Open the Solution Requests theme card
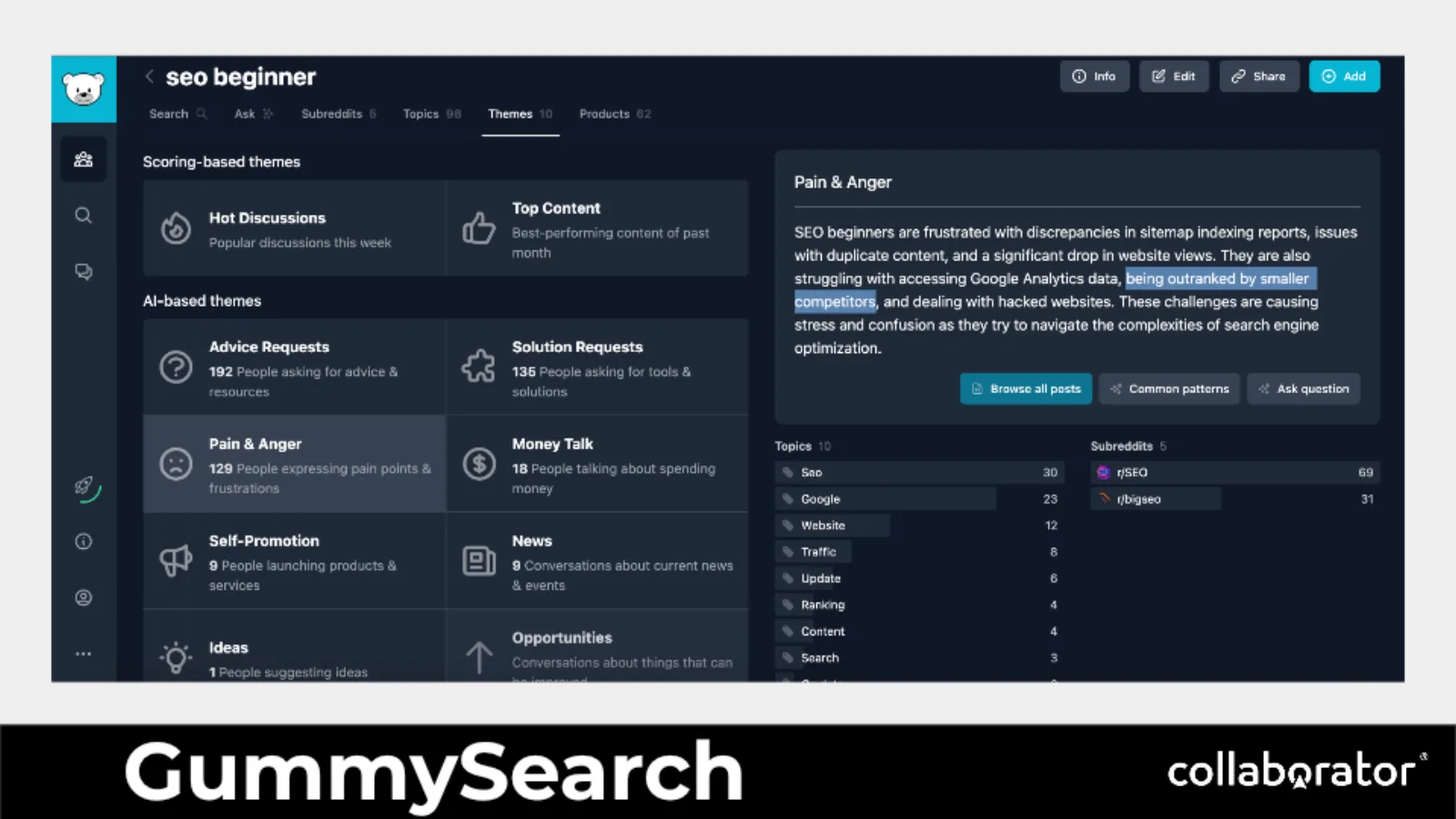 597,367
